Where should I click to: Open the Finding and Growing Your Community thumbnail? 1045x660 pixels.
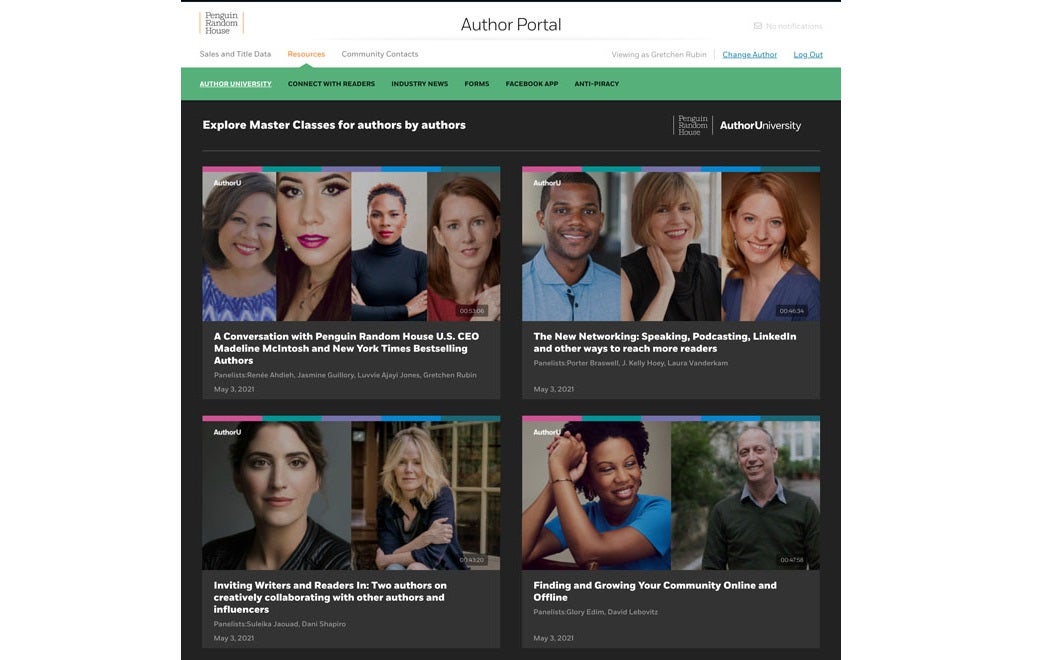[671, 493]
